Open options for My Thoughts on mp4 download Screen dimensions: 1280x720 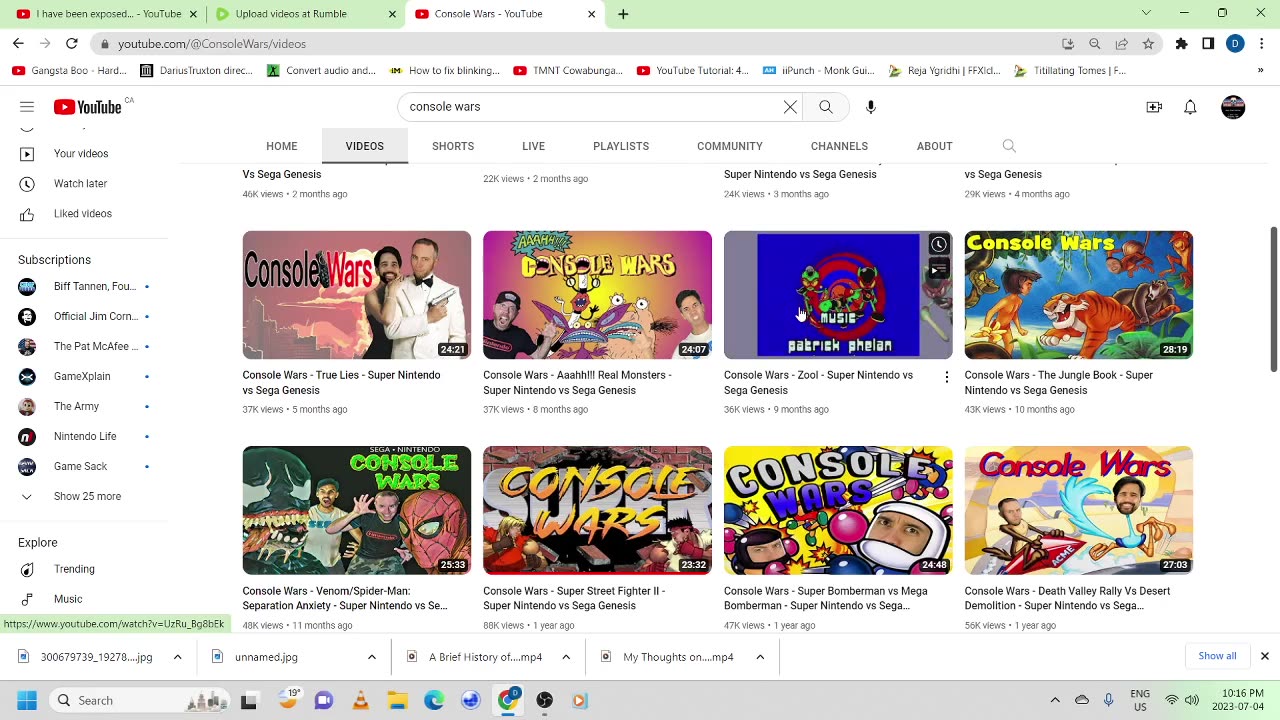tap(760, 657)
